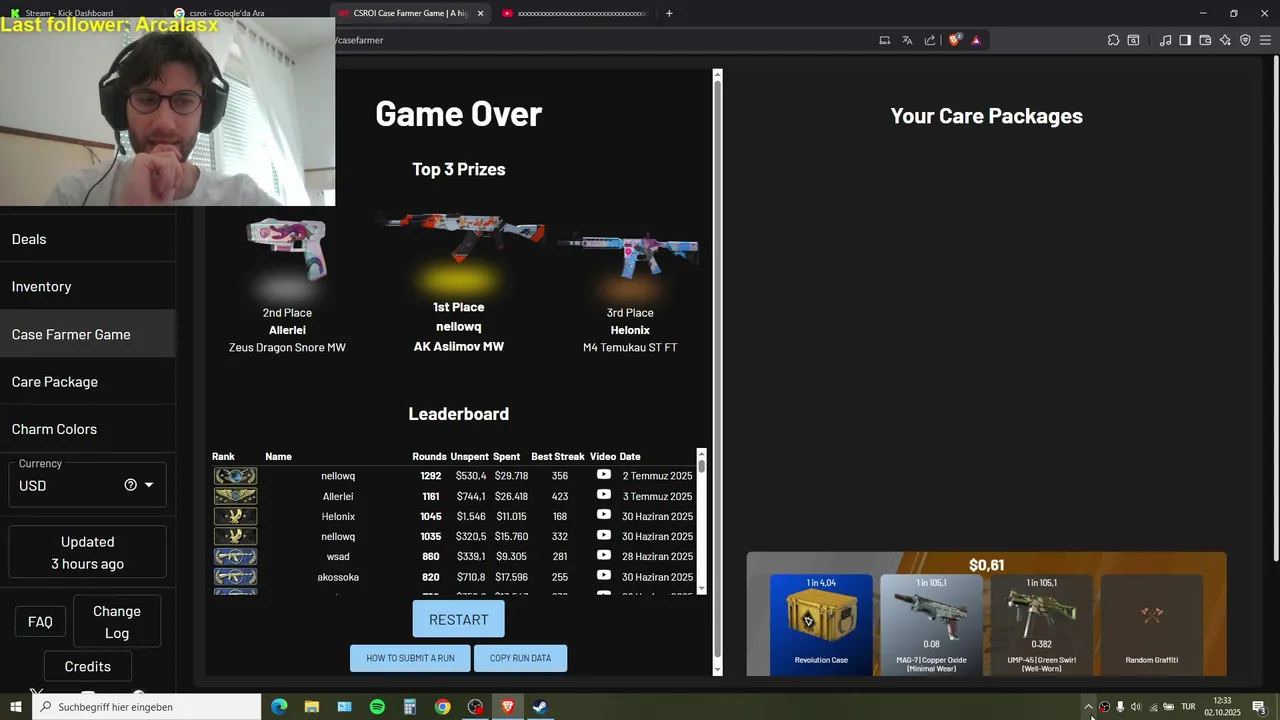The height and width of the screenshot is (720, 1280).
Task: Click the UMP-45 Green Swirl item card
Action: pyautogui.click(x=1041, y=624)
